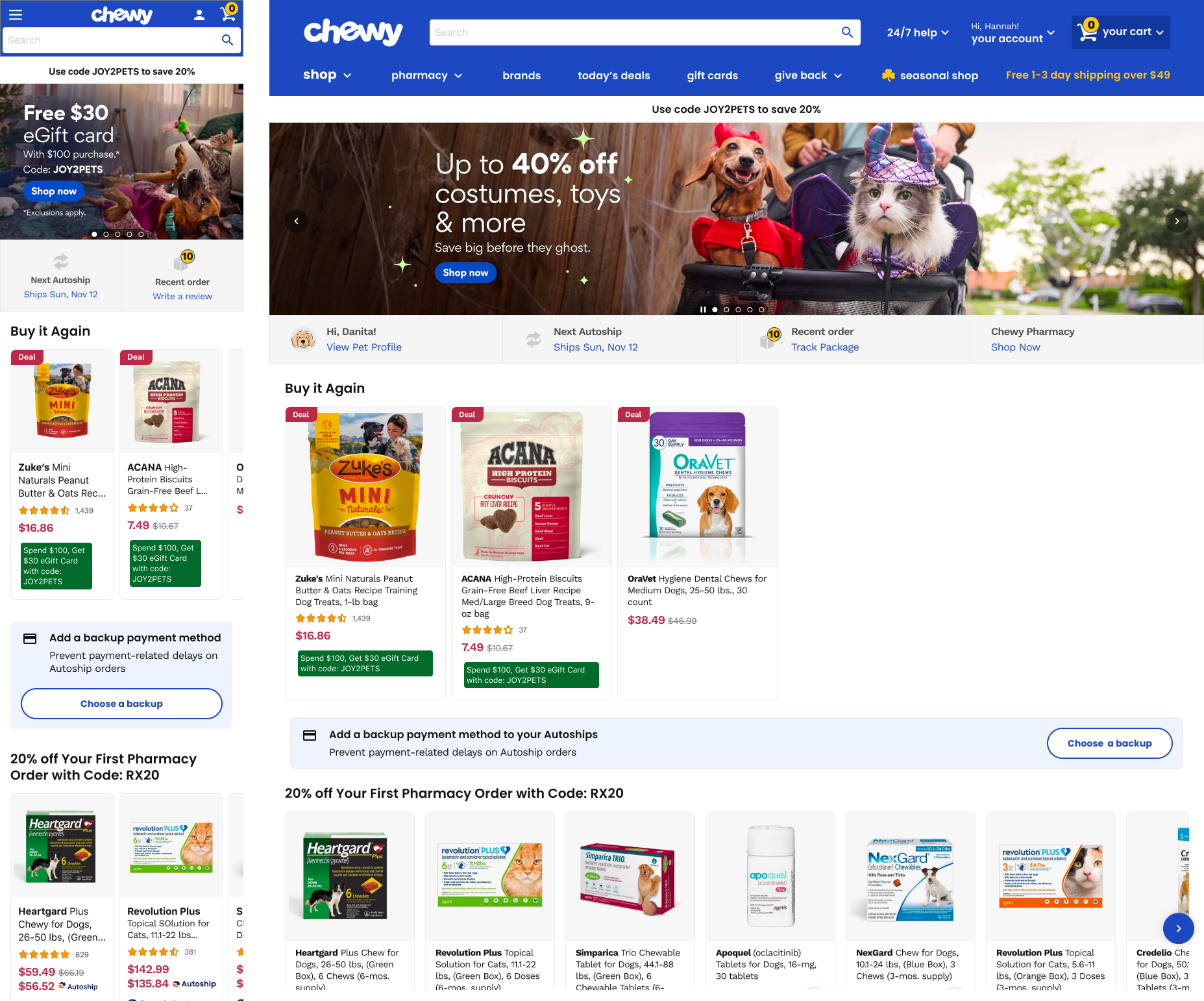The image size is (1204, 1001).
Task: Expand the 24/7 help dropdown
Action: tap(918, 32)
